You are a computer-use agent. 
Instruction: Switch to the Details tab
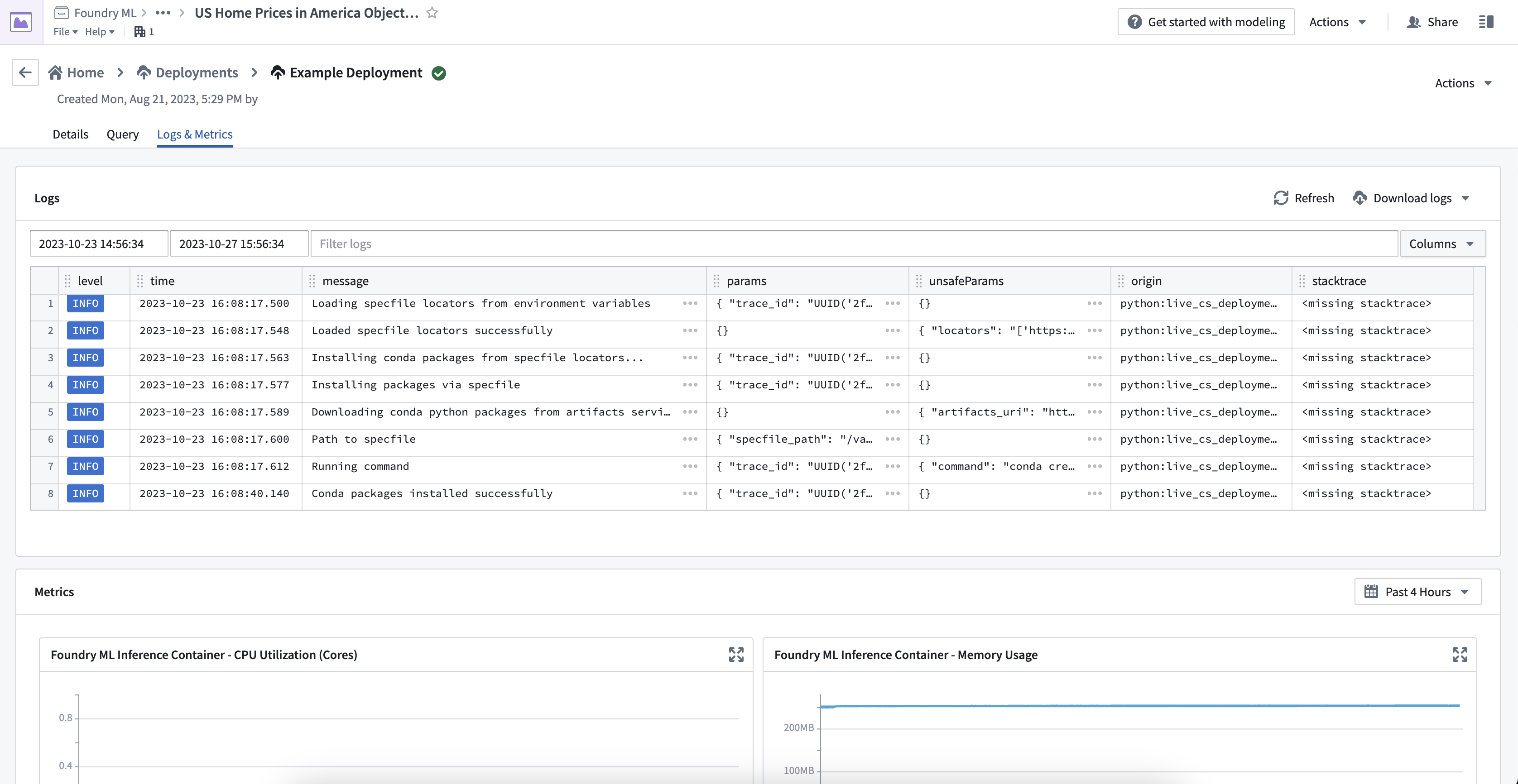(x=70, y=134)
